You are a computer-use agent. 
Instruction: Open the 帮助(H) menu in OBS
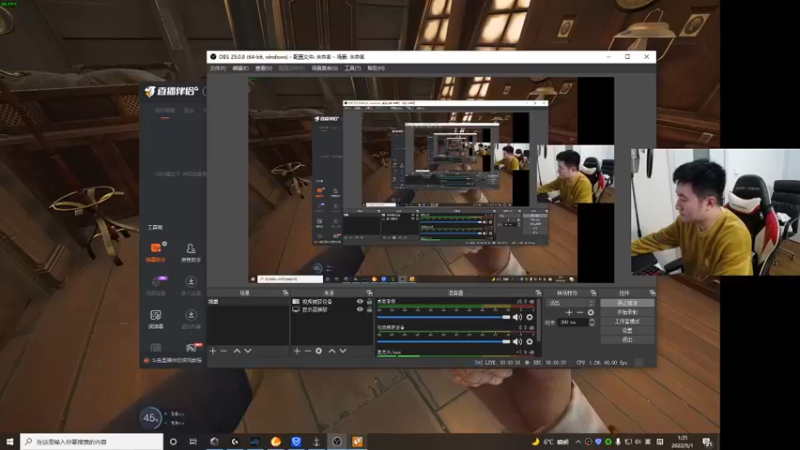pos(376,68)
